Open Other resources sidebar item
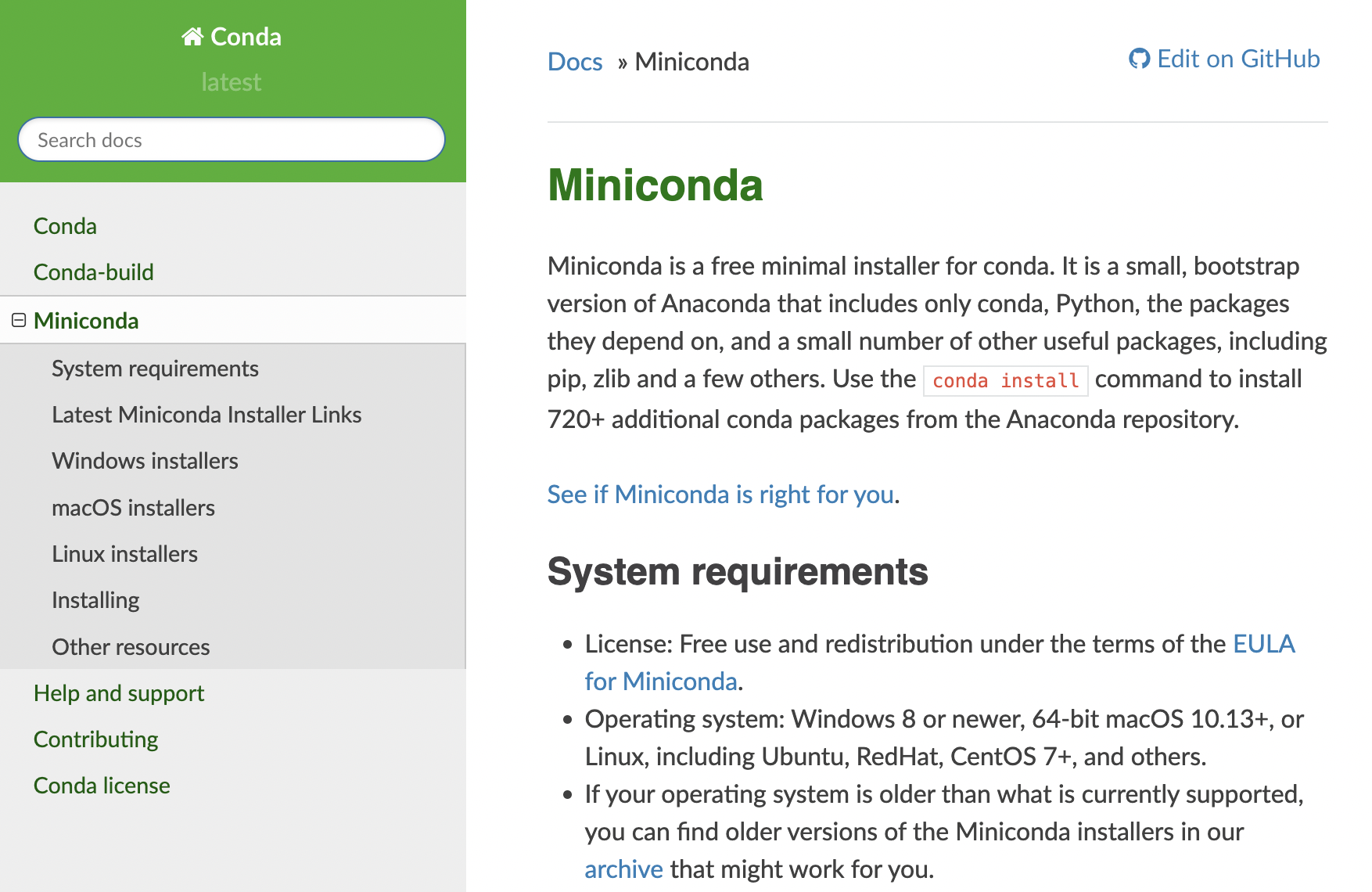Image resolution: width=1372 pixels, height=892 pixels. pos(131,647)
